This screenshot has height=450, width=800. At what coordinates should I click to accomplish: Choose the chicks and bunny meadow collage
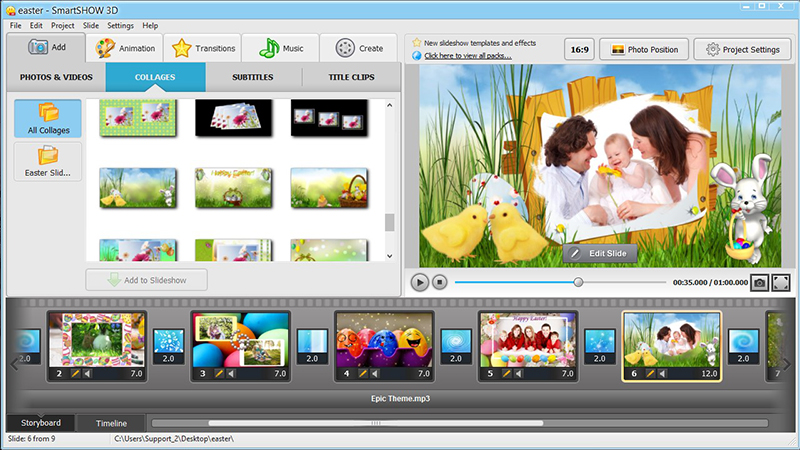[x=137, y=188]
